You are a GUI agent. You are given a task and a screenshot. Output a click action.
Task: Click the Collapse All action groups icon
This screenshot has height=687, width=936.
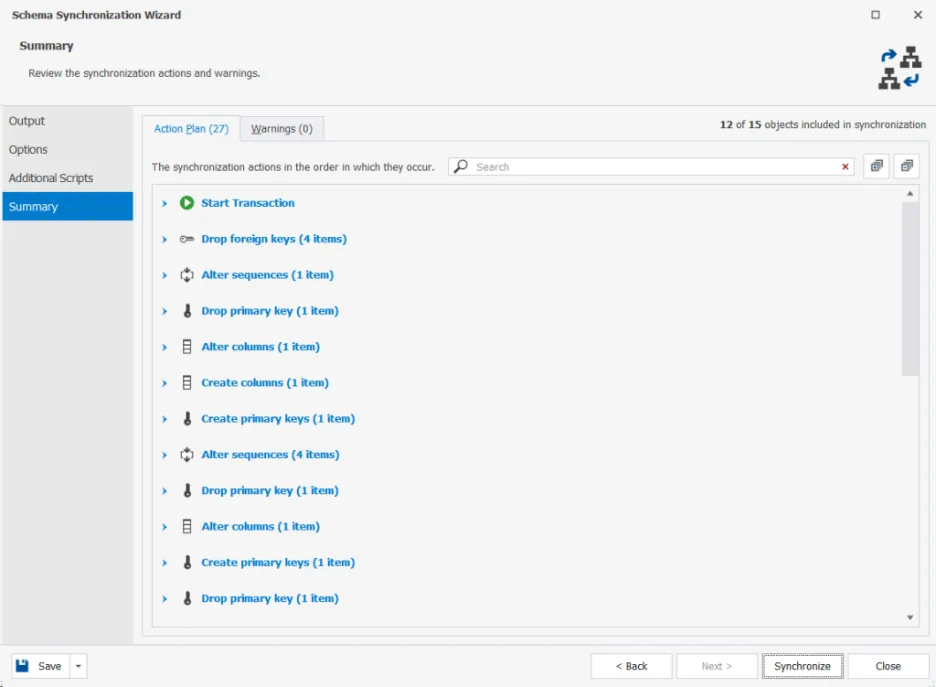tap(907, 166)
